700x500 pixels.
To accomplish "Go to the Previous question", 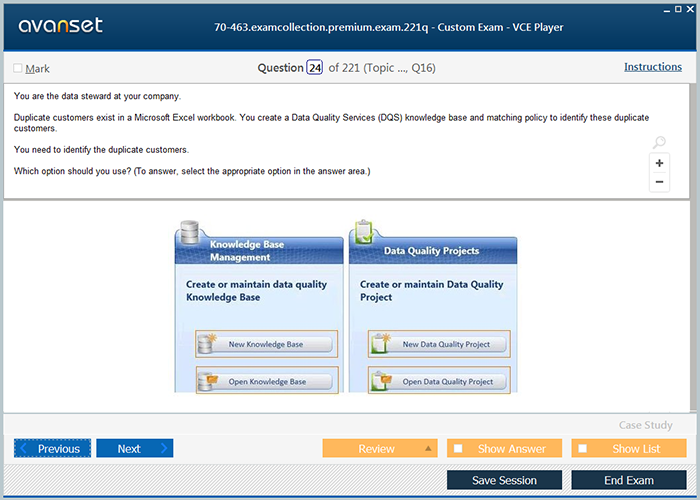I will [52, 448].
